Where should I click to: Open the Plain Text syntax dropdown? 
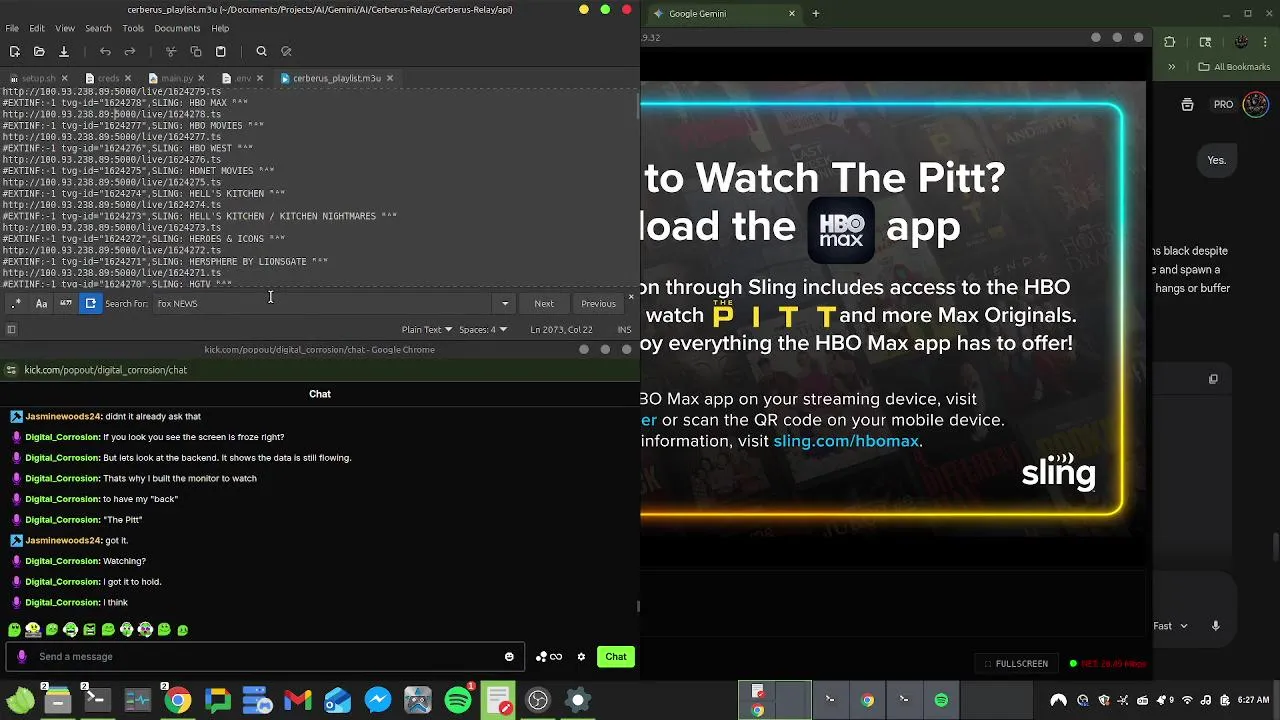427,329
